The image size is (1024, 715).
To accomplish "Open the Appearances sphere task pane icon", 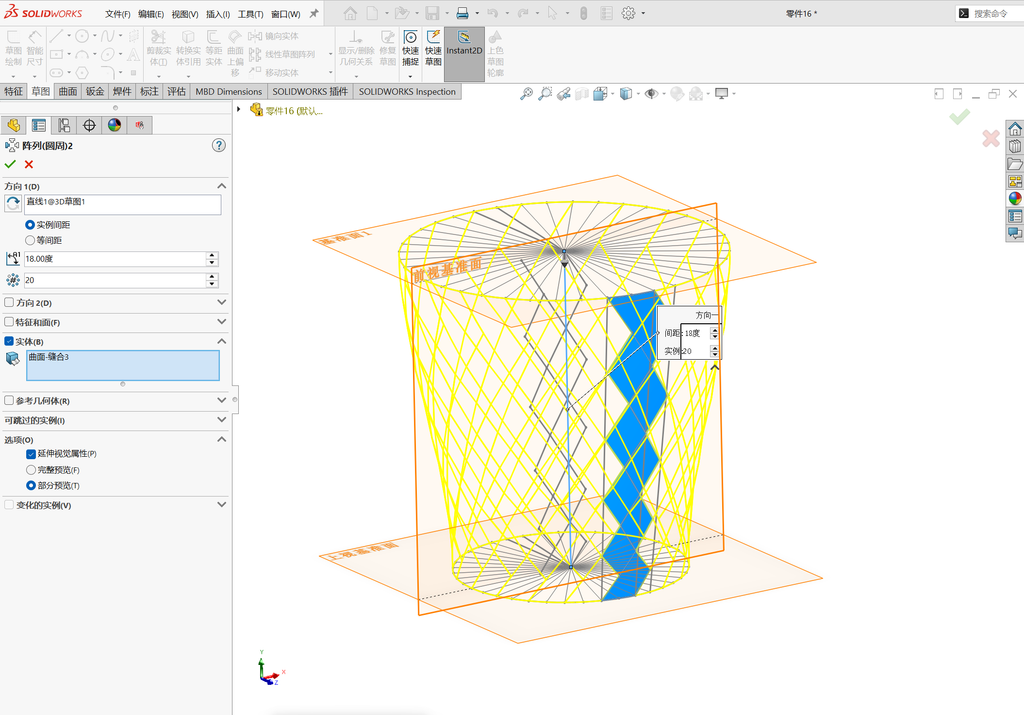I will [1015, 199].
